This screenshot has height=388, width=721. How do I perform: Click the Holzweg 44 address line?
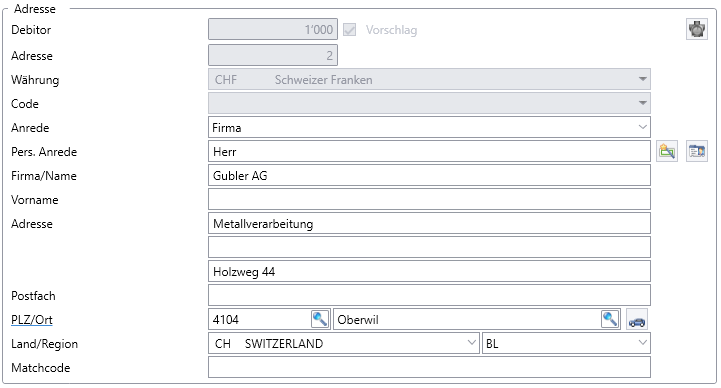[x=429, y=271]
